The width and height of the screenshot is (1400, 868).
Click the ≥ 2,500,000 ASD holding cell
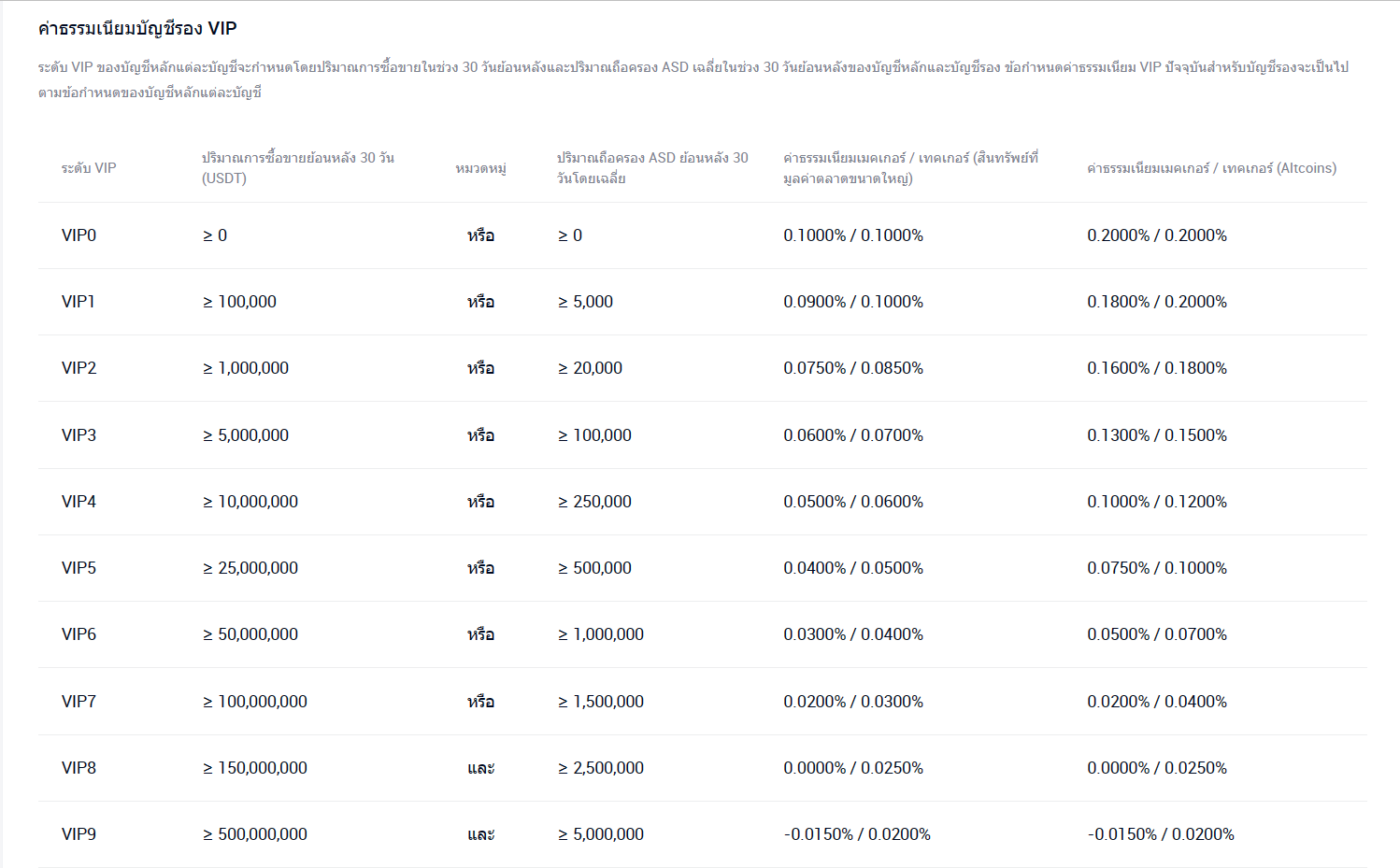tap(601, 768)
